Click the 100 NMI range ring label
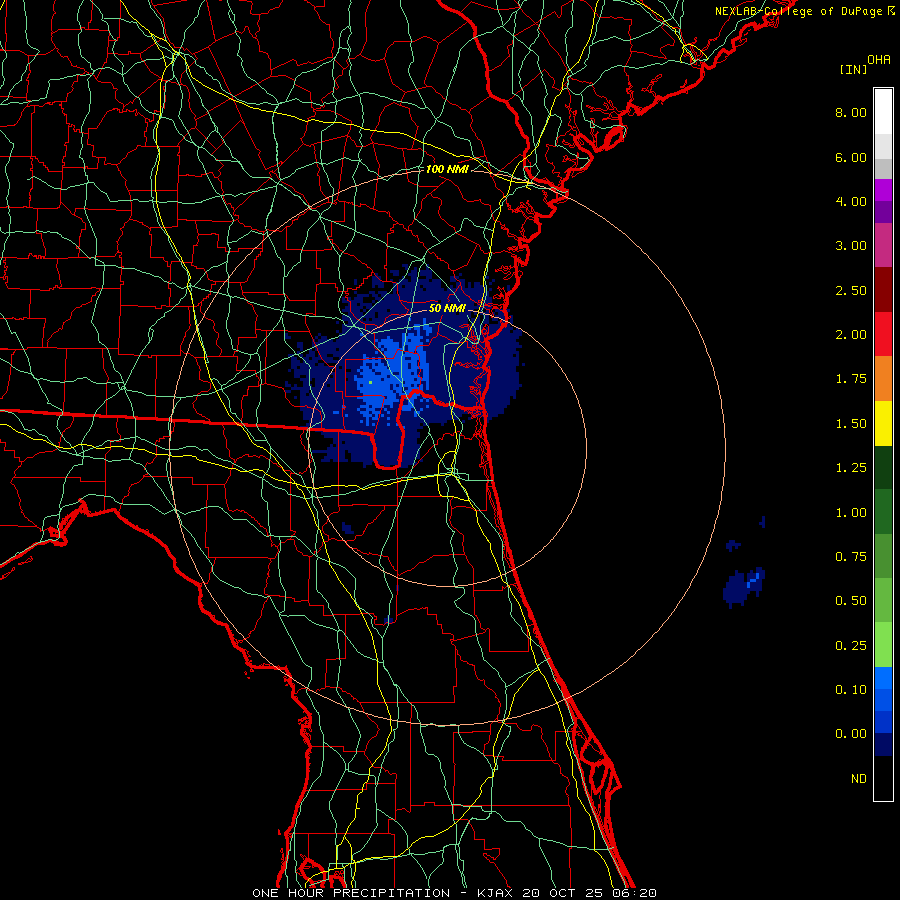This screenshot has width=900, height=900. (447, 169)
